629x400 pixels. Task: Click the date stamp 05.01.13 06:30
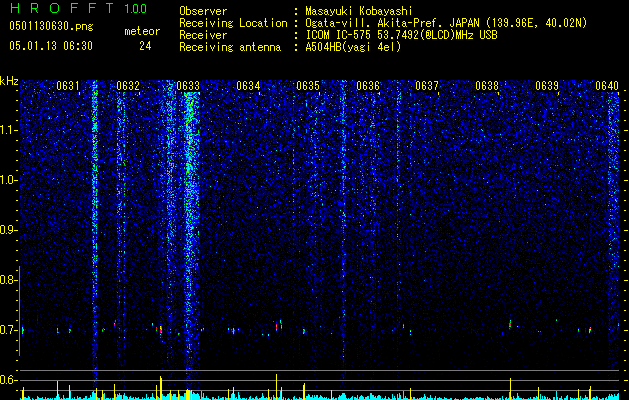51,46
